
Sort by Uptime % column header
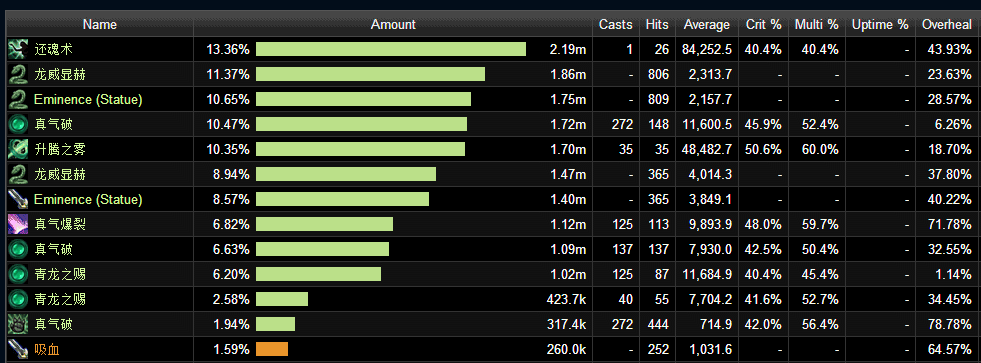[880, 25]
